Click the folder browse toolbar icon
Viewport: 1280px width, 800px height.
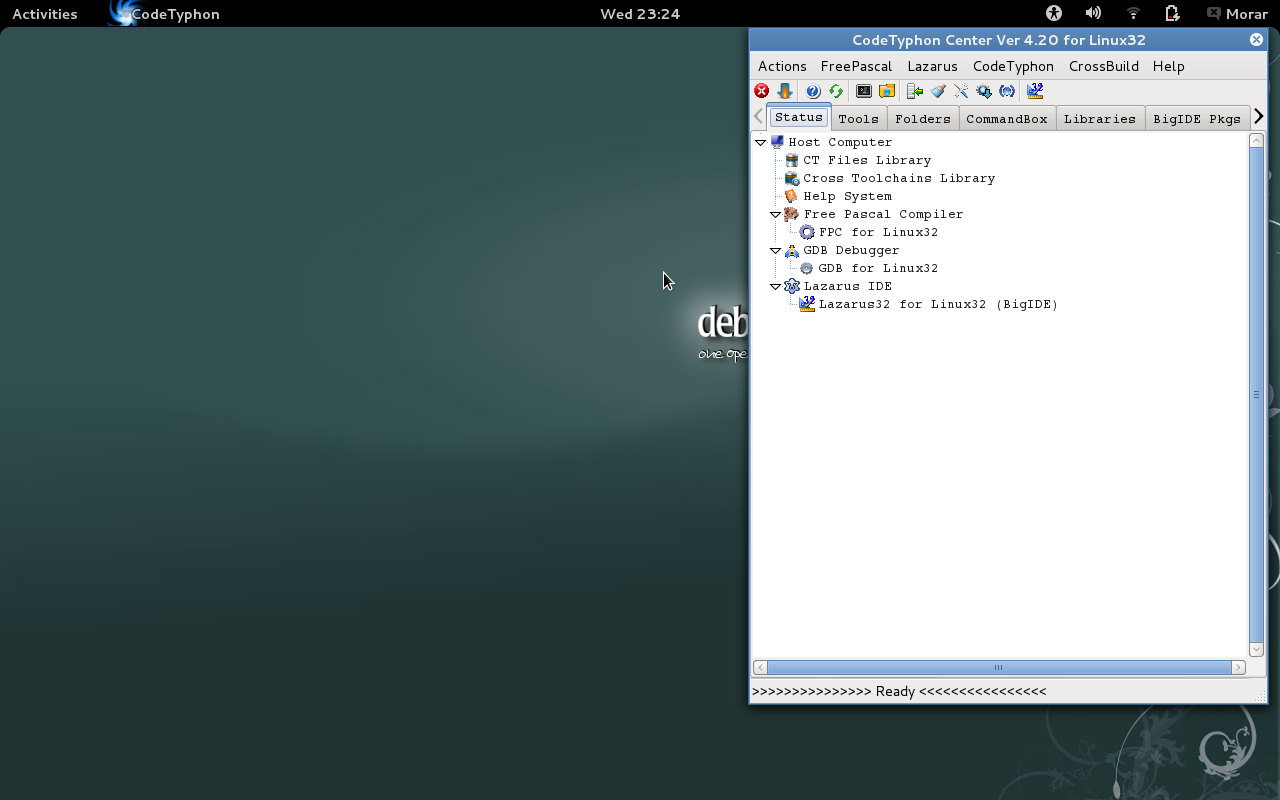887,91
